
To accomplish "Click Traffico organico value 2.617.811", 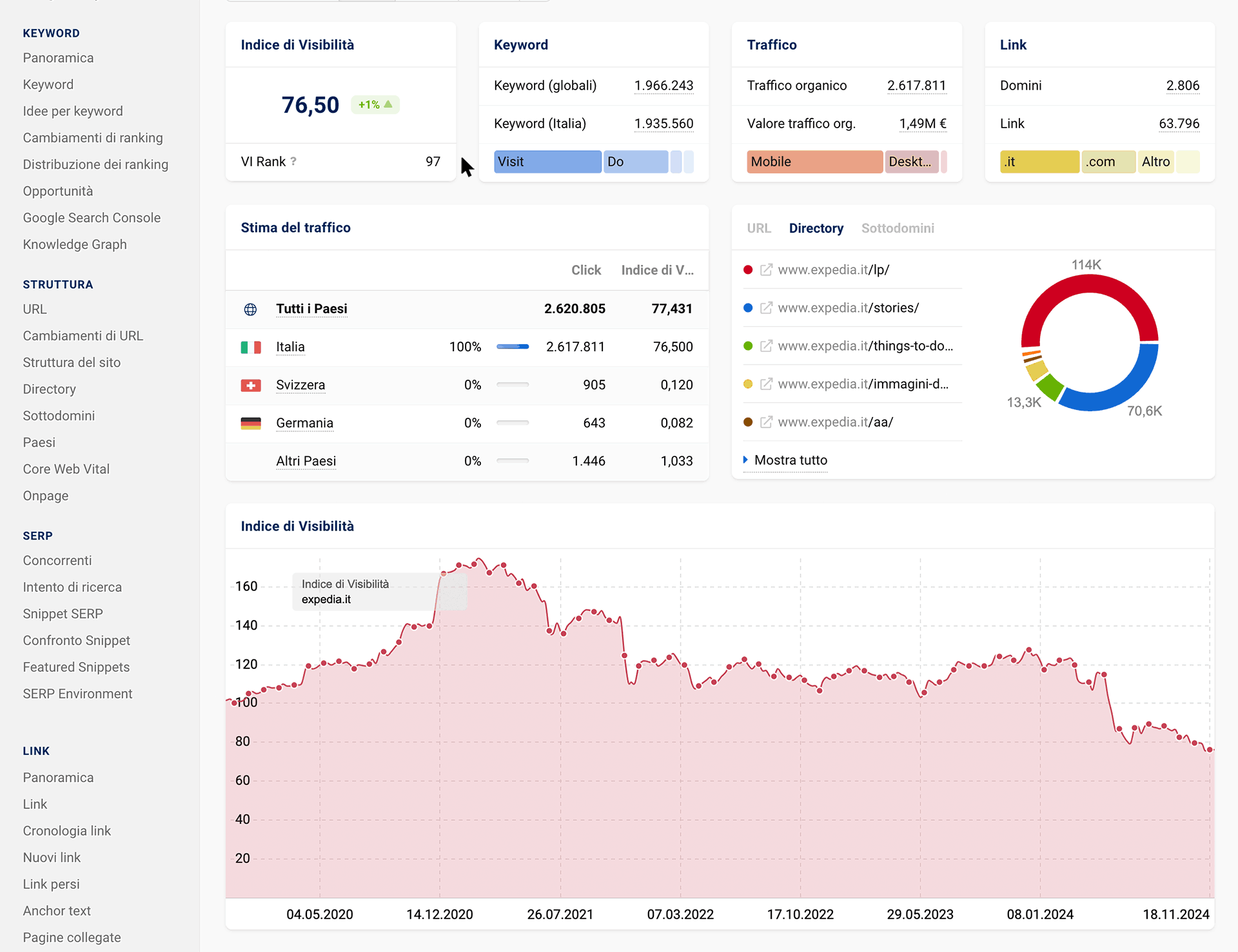I will 916,86.
